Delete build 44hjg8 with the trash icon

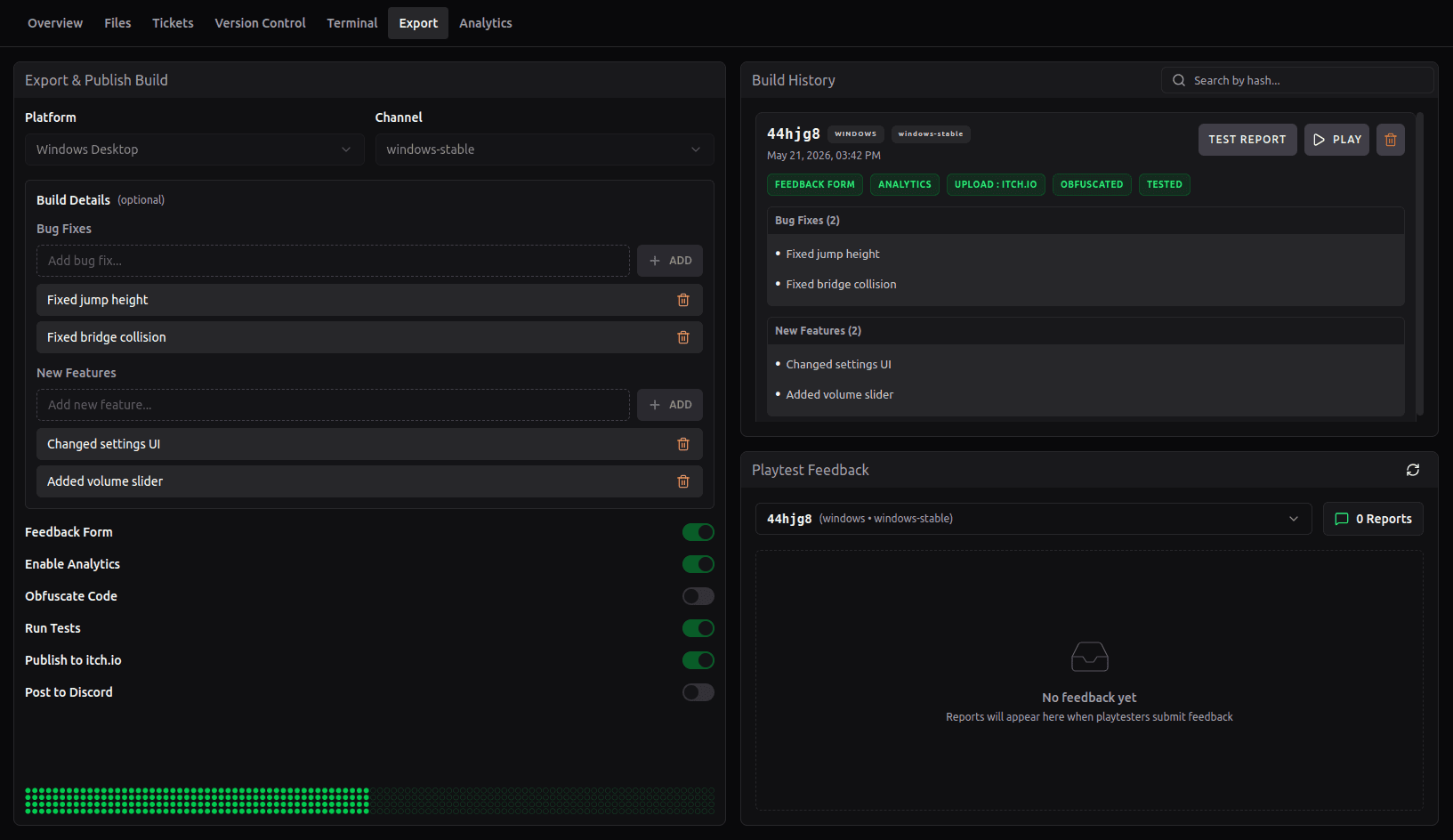click(1390, 140)
